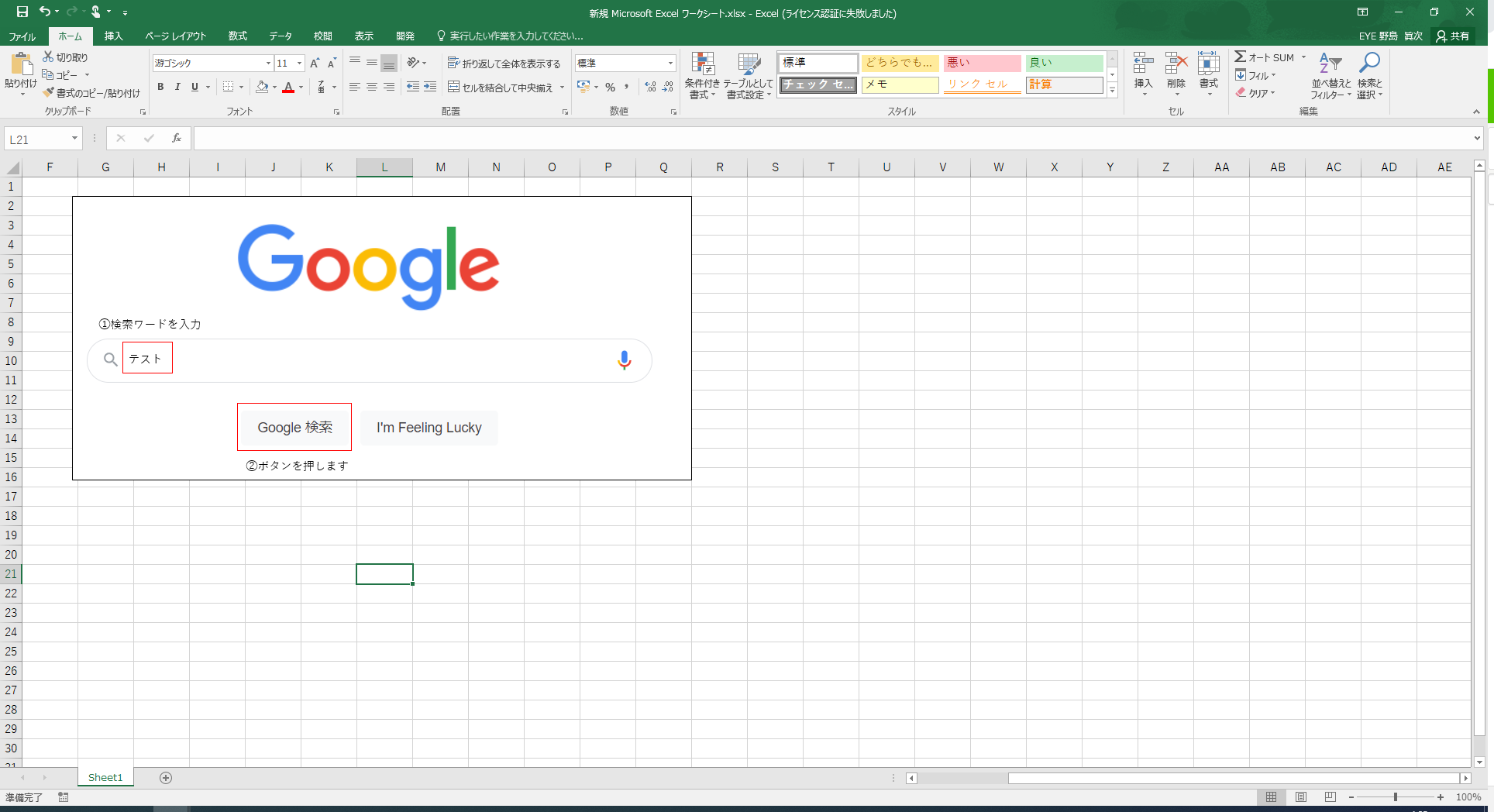
Task: Select the Sheet1 tab
Action: pyautogui.click(x=105, y=778)
